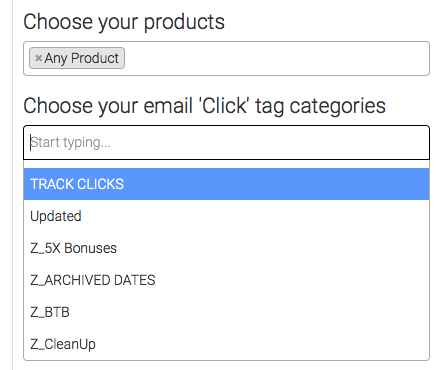Pick Z_5X Bonuses from the list
Viewport: 442px width, 370px height.
[x=226, y=248]
